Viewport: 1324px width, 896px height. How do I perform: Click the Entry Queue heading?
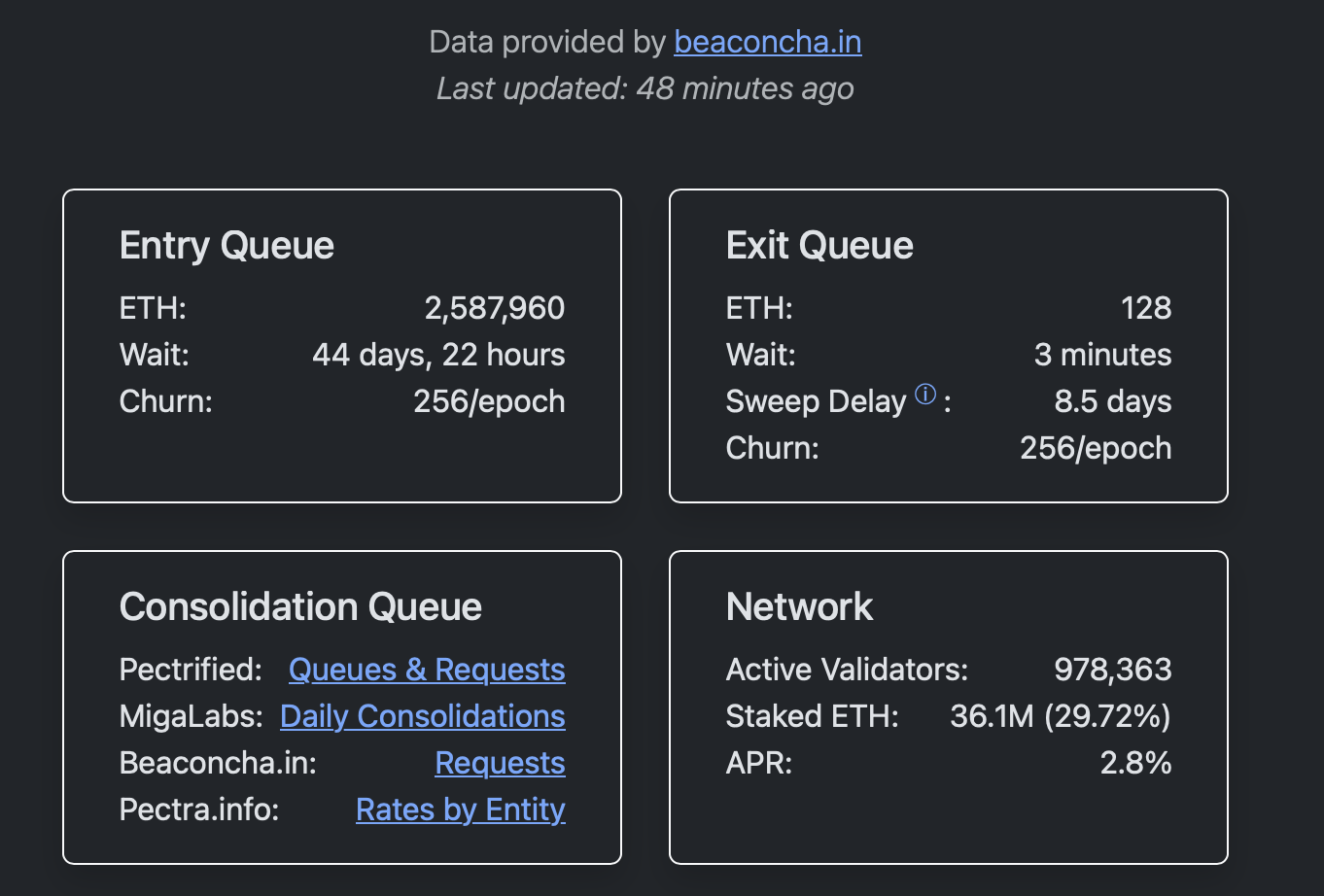(x=226, y=246)
